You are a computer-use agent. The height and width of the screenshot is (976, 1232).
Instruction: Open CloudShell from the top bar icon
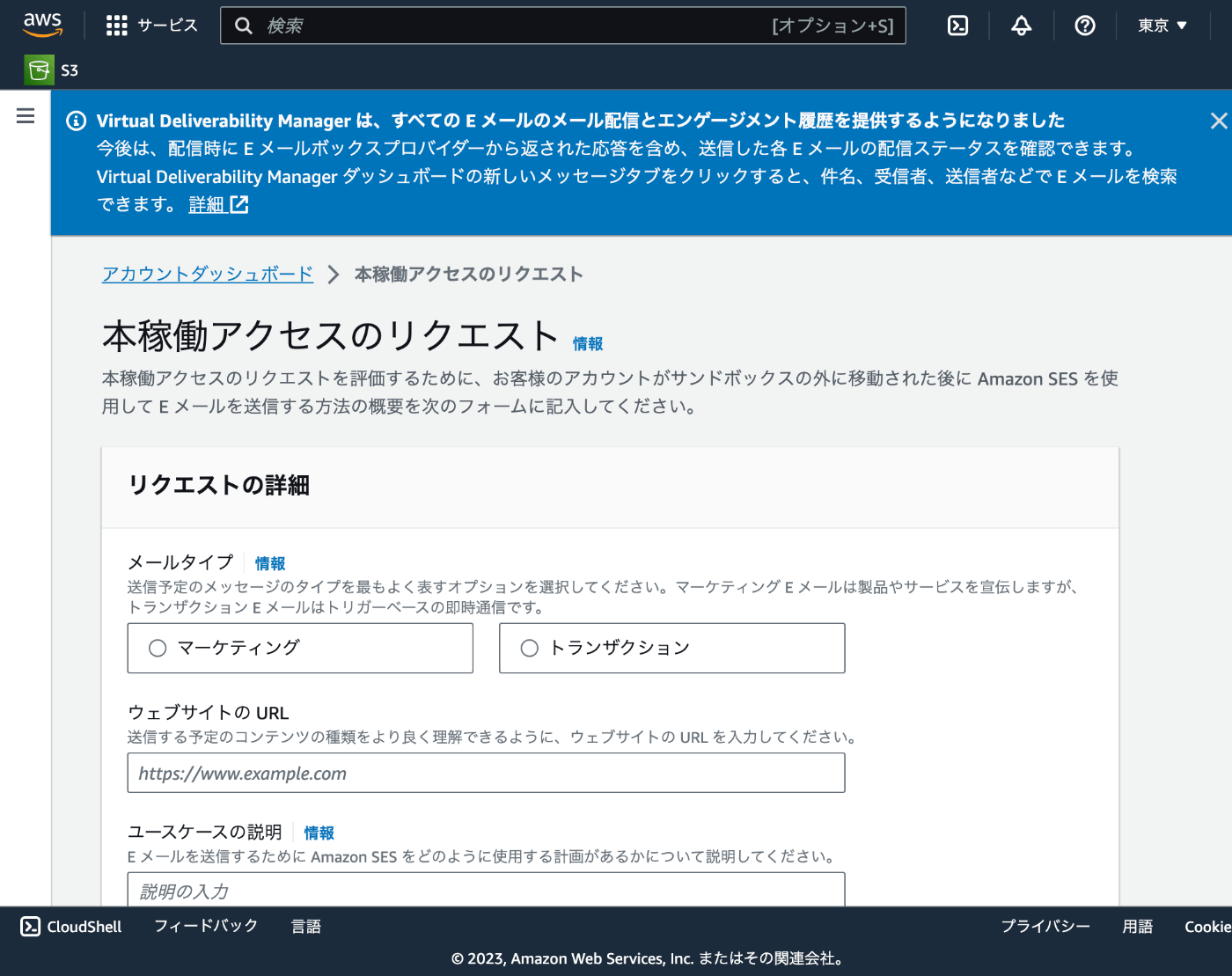pyautogui.click(x=957, y=26)
